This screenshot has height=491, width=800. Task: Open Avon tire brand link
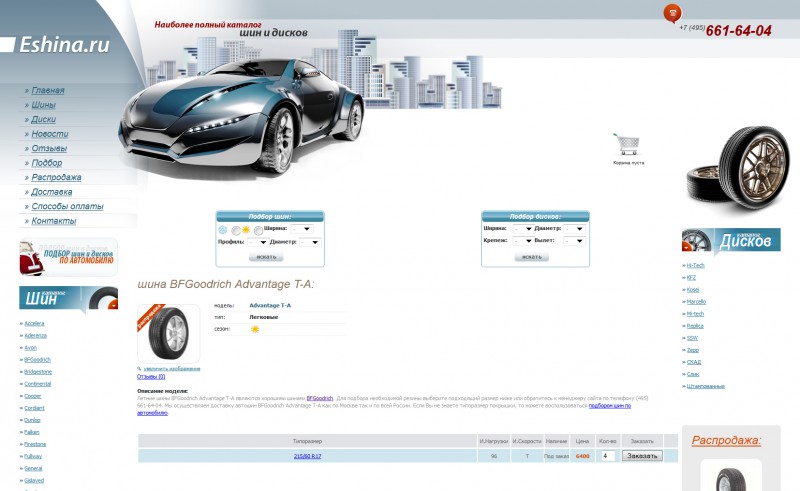coord(31,348)
